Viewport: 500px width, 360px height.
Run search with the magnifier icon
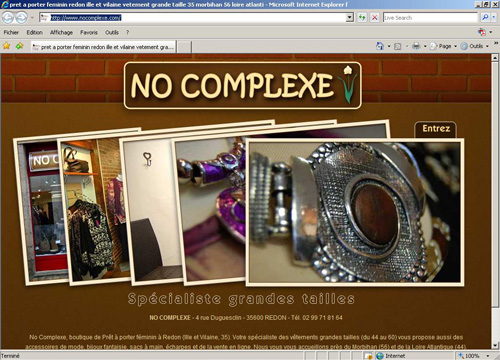coord(485,17)
